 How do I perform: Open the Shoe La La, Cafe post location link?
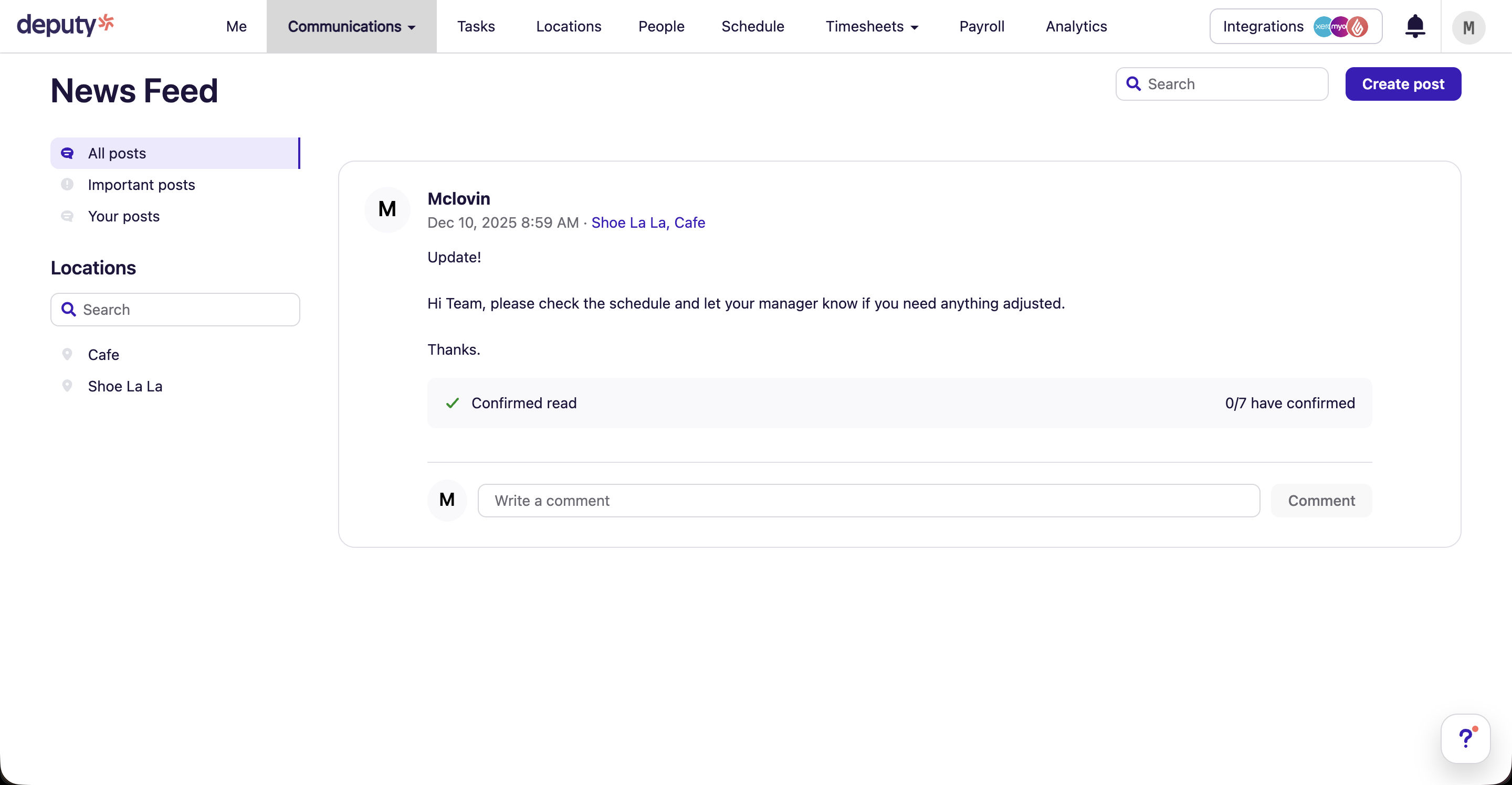tap(648, 222)
